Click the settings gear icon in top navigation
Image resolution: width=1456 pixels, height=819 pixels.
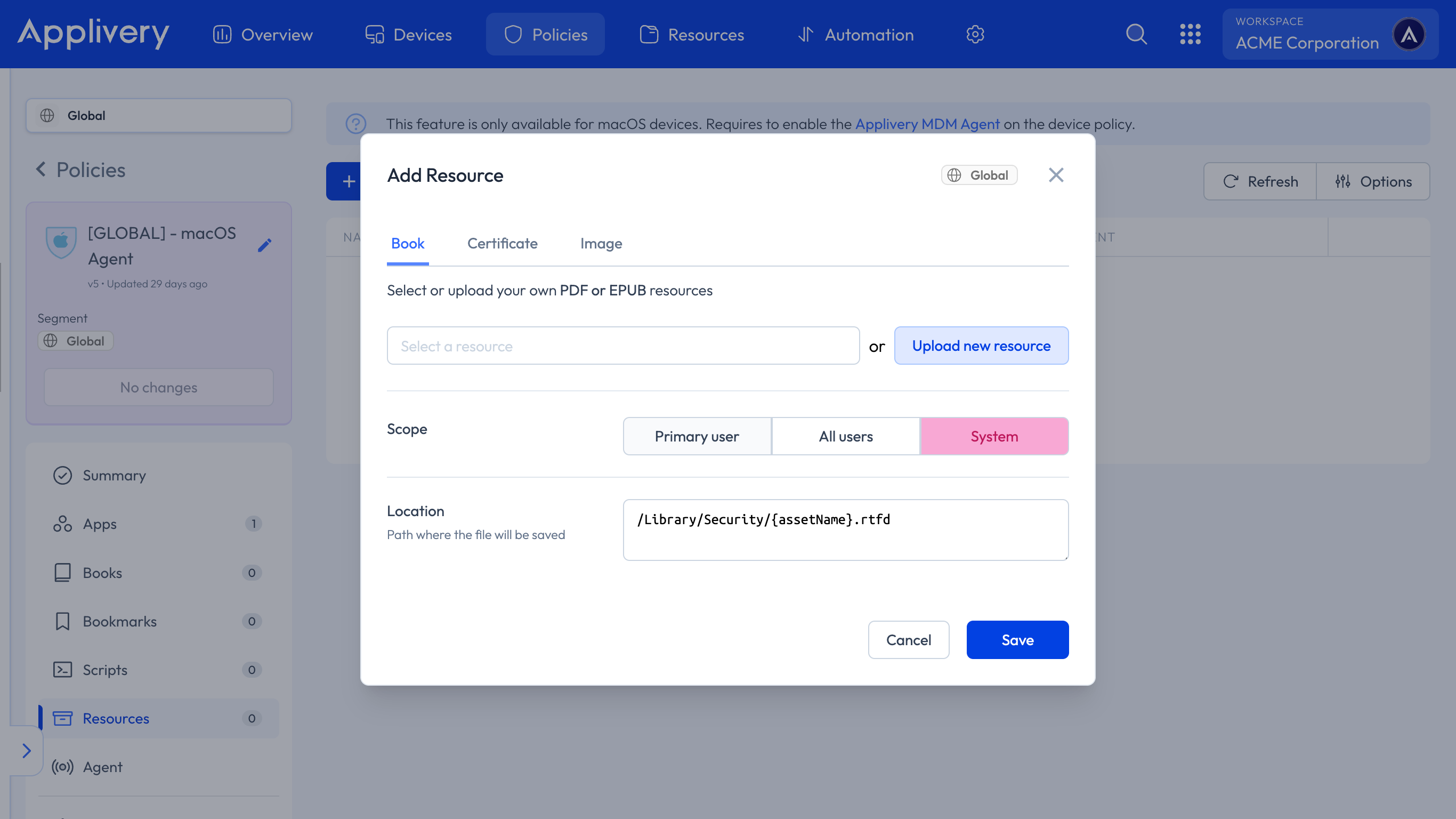[x=975, y=35]
